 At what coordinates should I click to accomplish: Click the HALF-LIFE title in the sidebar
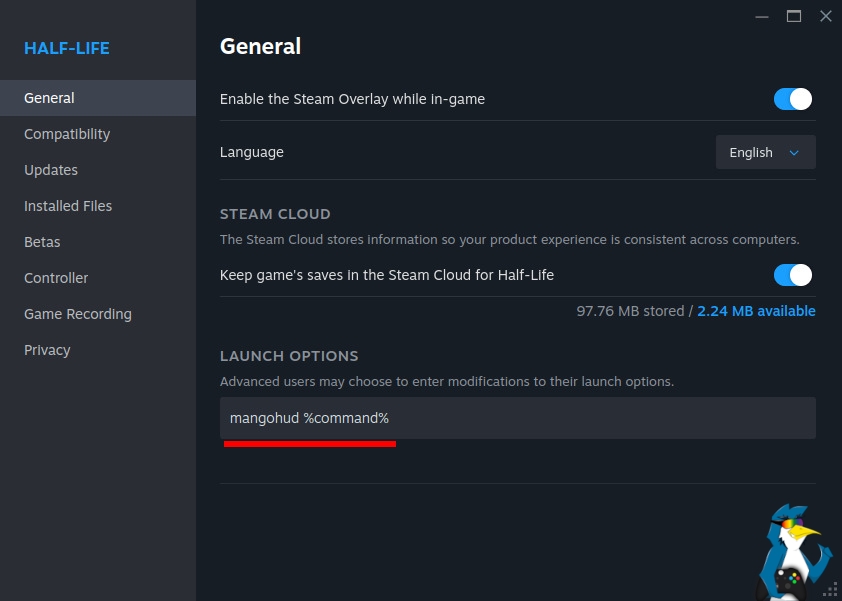pos(67,48)
